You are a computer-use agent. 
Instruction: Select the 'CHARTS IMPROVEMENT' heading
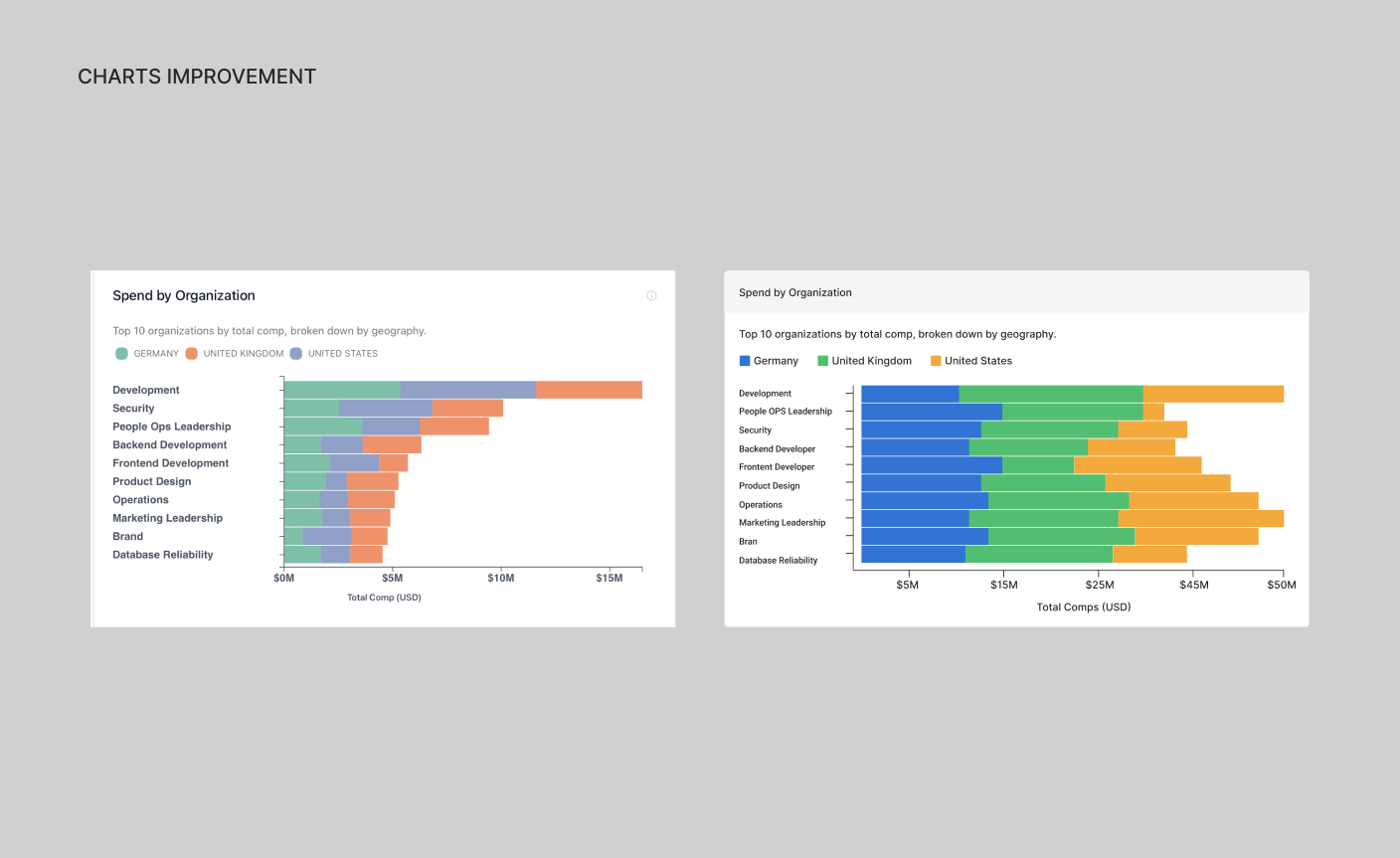pos(197,77)
